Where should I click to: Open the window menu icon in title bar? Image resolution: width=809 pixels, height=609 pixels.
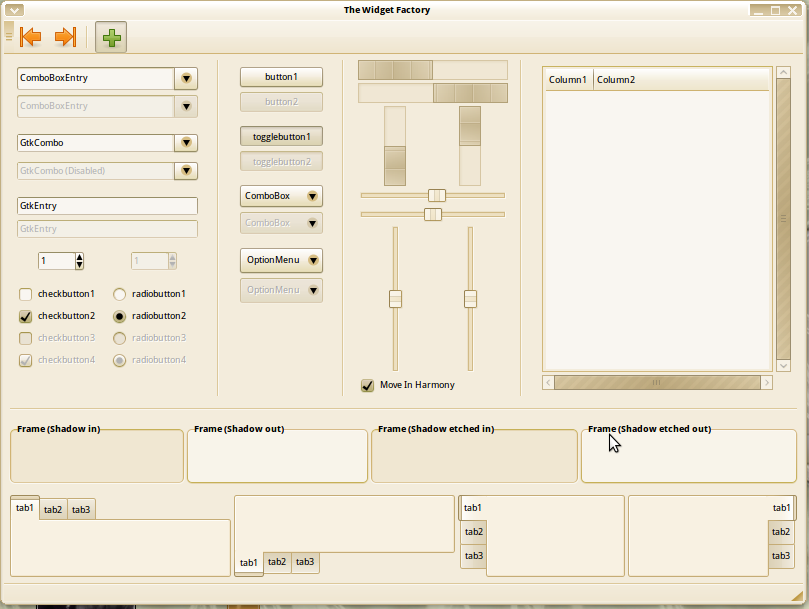(x=14, y=10)
